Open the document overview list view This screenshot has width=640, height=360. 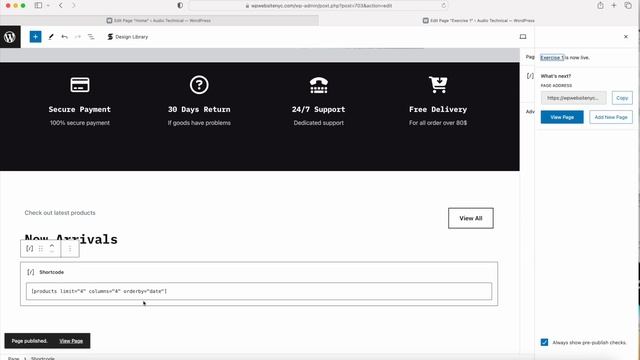click(x=91, y=37)
